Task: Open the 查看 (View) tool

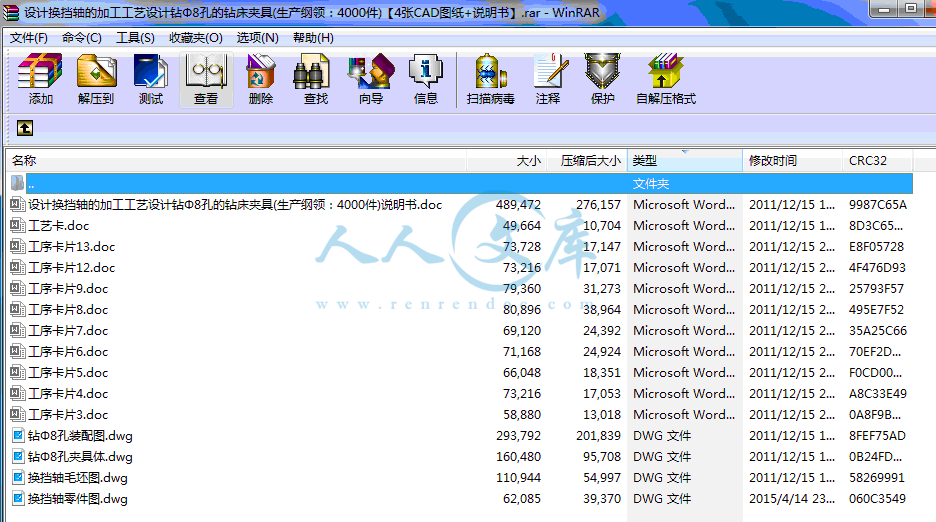Action: [x=206, y=79]
